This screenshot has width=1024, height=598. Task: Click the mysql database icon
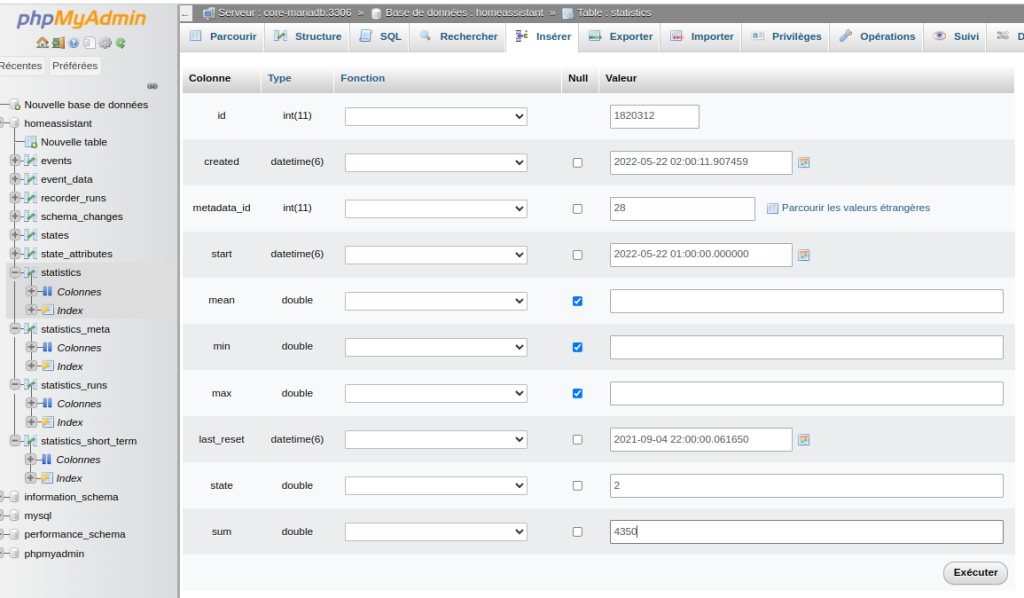click(14, 515)
